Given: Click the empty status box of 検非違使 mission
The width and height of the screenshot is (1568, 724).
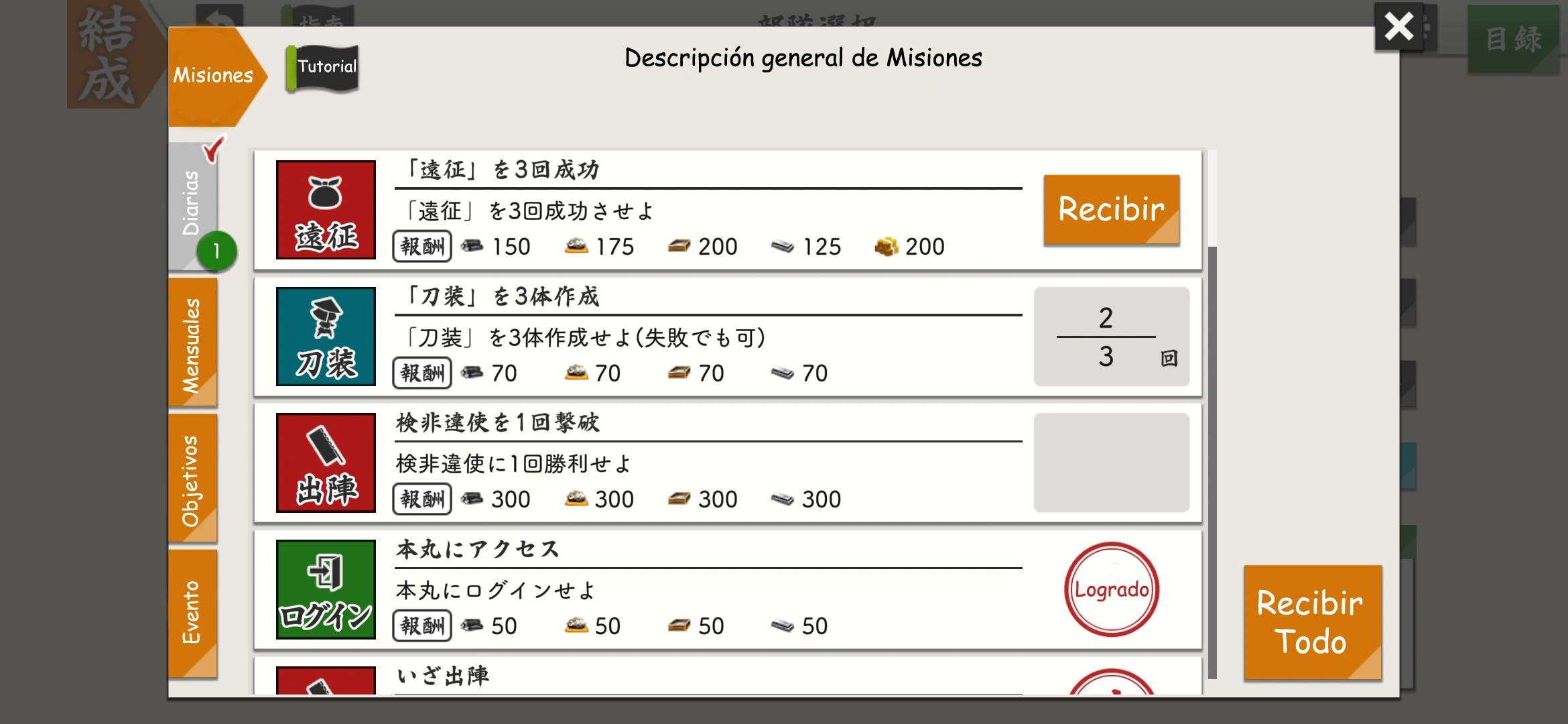Looking at the screenshot, I should pyautogui.click(x=1111, y=463).
